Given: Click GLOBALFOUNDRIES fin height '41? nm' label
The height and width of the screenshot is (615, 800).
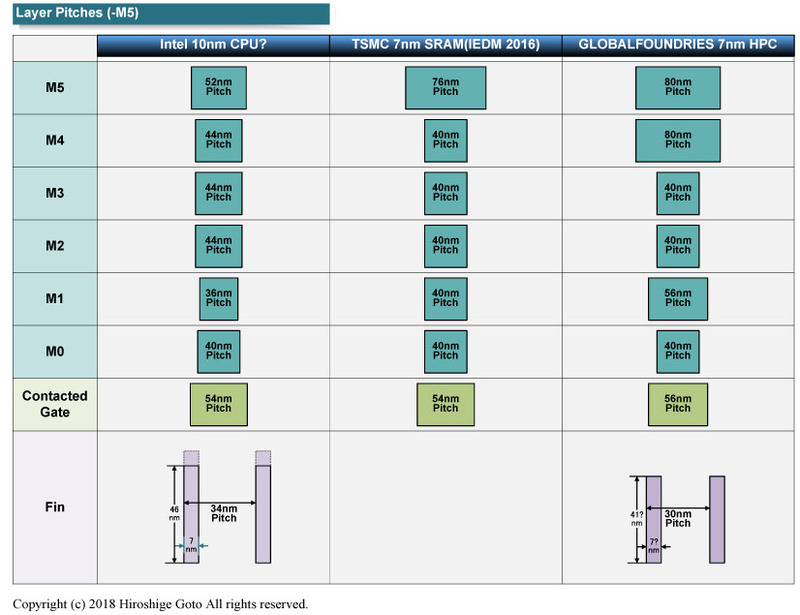Looking at the screenshot, I should 637,519.
